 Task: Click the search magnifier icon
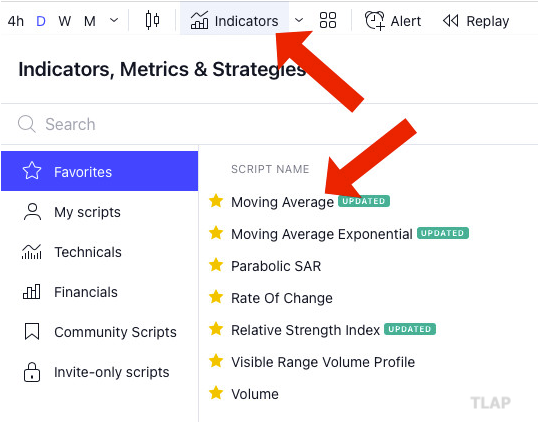point(27,124)
